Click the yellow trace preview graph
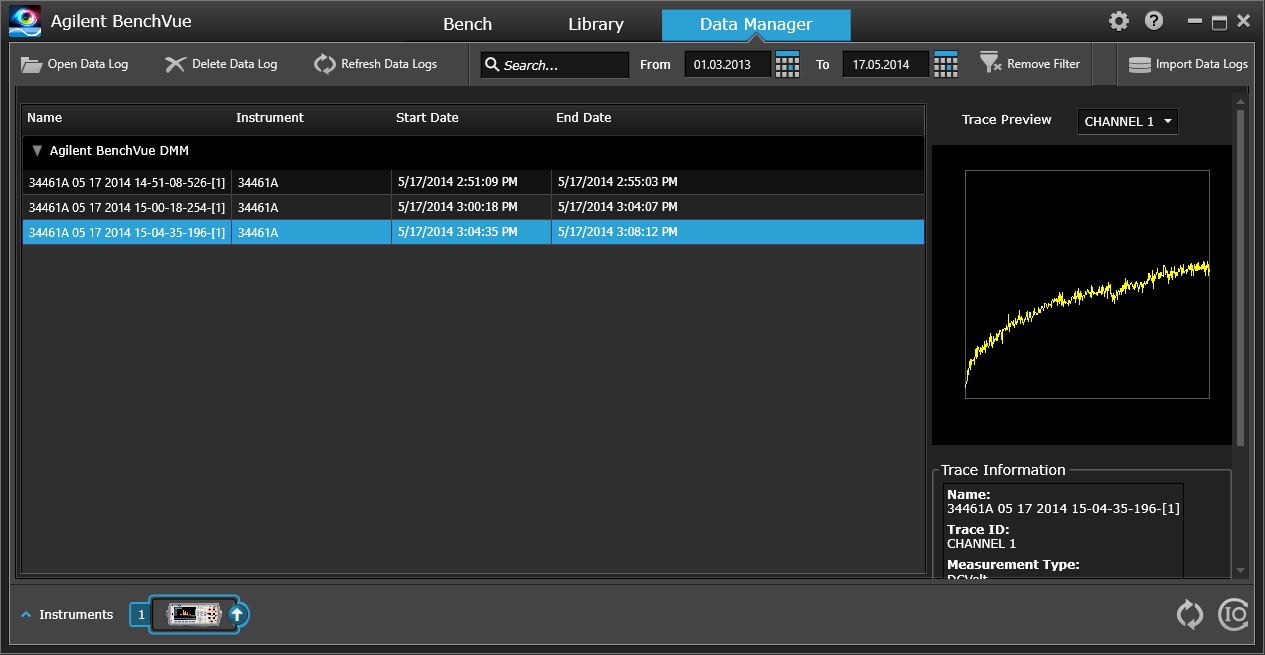The height and width of the screenshot is (655, 1265). click(1087, 284)
